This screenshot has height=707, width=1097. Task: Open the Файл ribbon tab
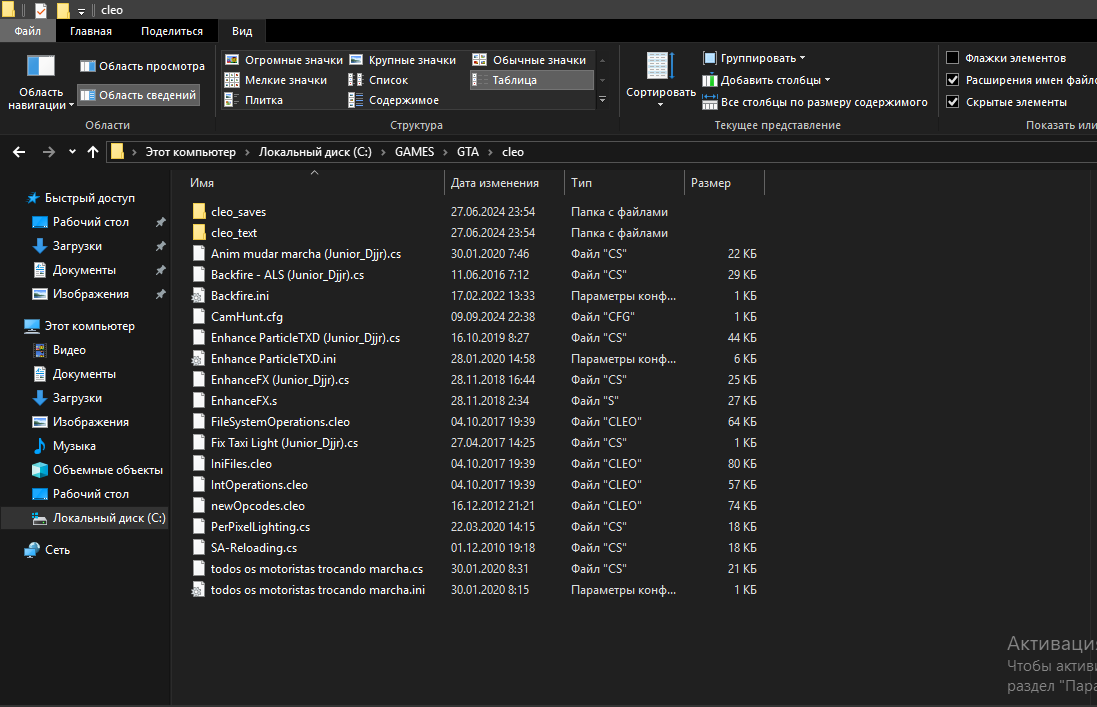pyautogui.click(x=27, y=31)
